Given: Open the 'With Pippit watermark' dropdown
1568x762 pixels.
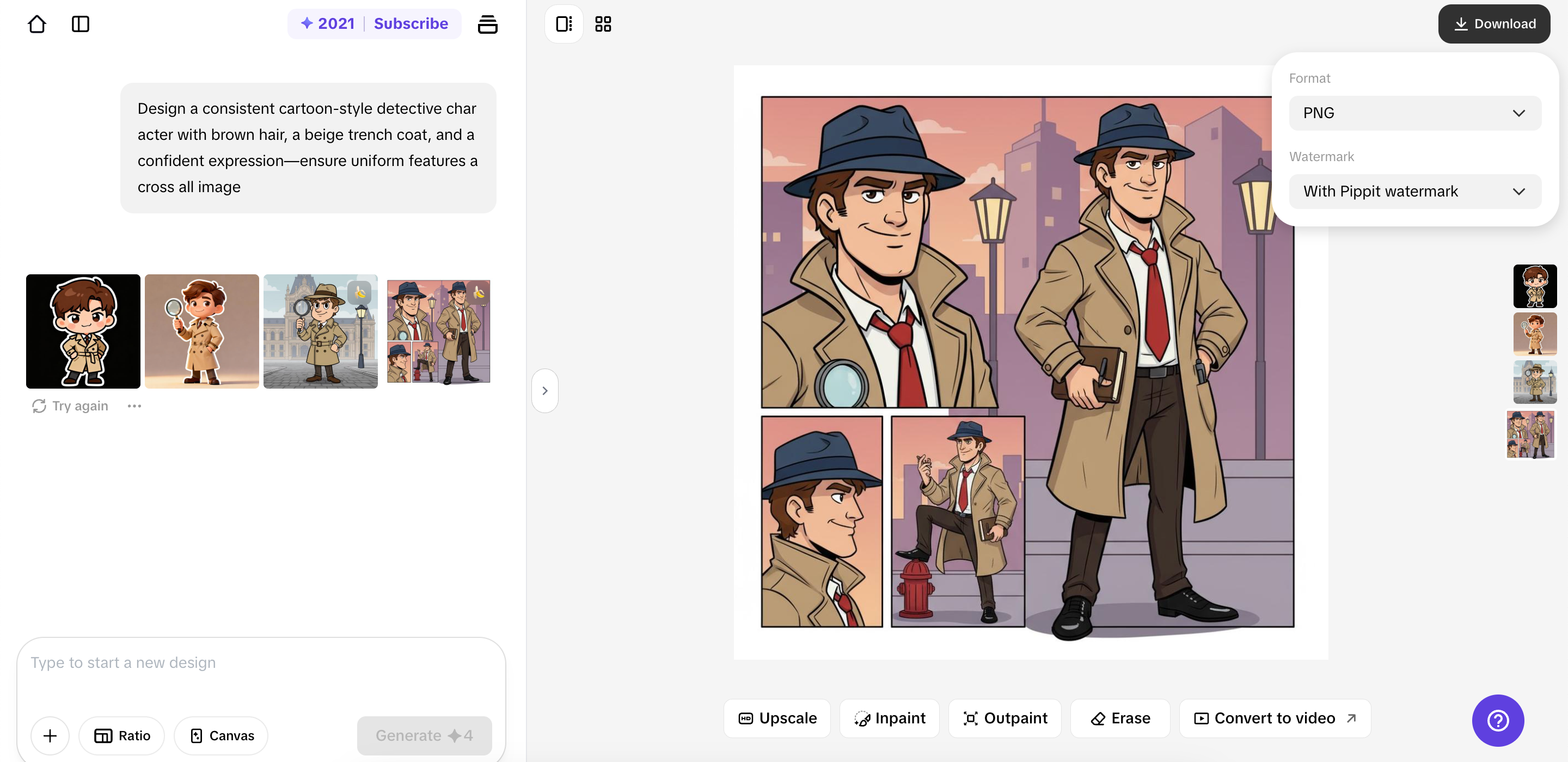Looking at the screenshot, I should pyautogui.click(x=1414, y=191).
